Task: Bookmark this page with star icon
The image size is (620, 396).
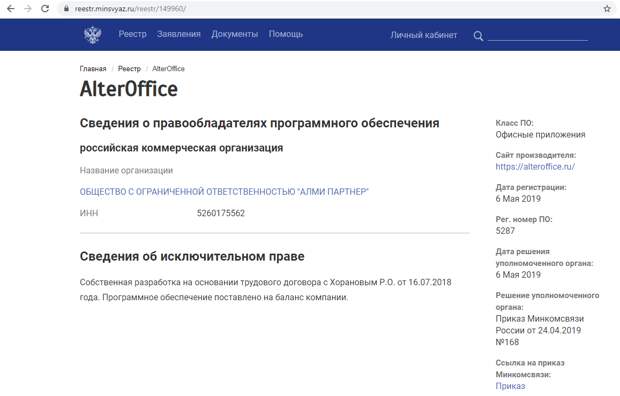Action: (x=607, y=8)
